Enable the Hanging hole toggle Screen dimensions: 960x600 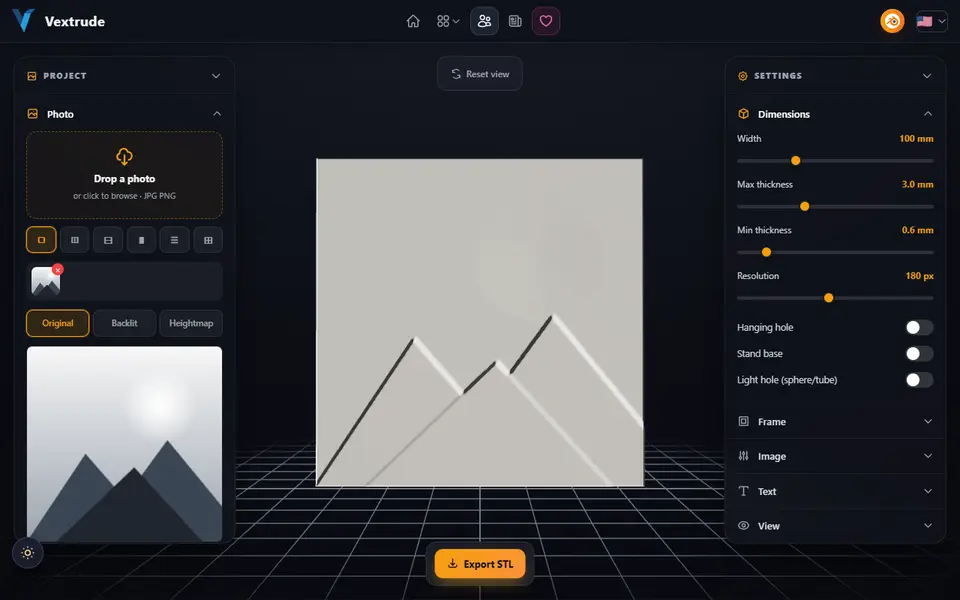tap(919, 328)
